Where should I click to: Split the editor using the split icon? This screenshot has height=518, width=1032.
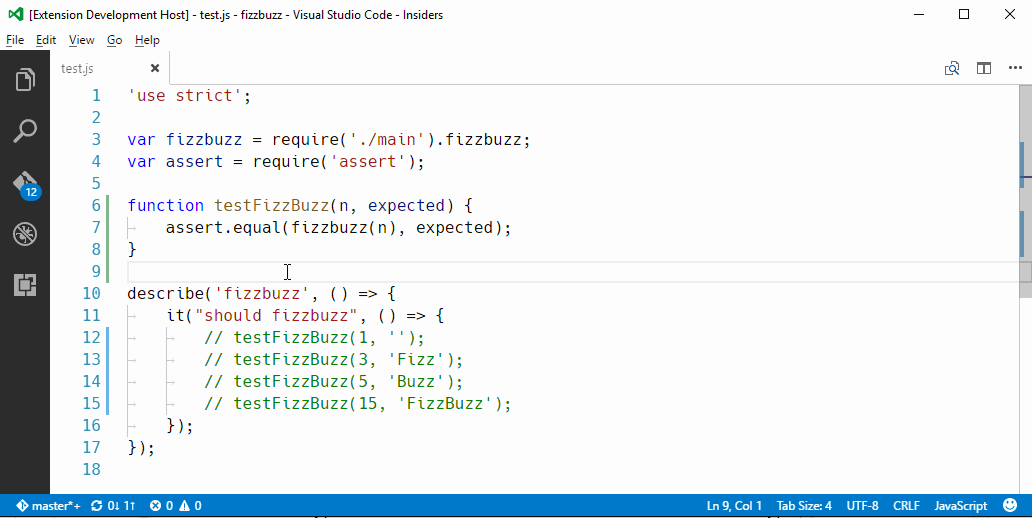pos(984,68)
